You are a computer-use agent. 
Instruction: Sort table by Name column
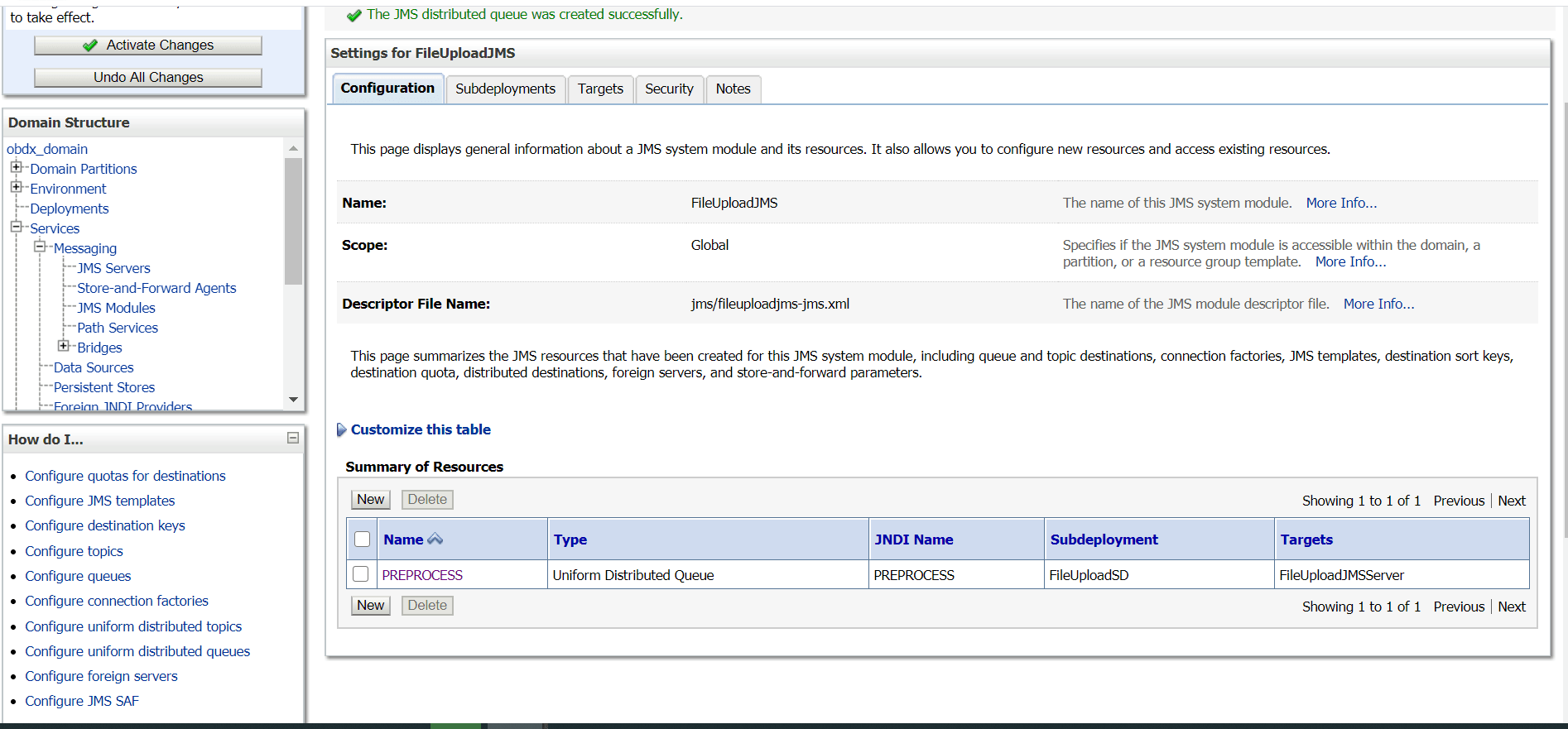pos(403,540)
